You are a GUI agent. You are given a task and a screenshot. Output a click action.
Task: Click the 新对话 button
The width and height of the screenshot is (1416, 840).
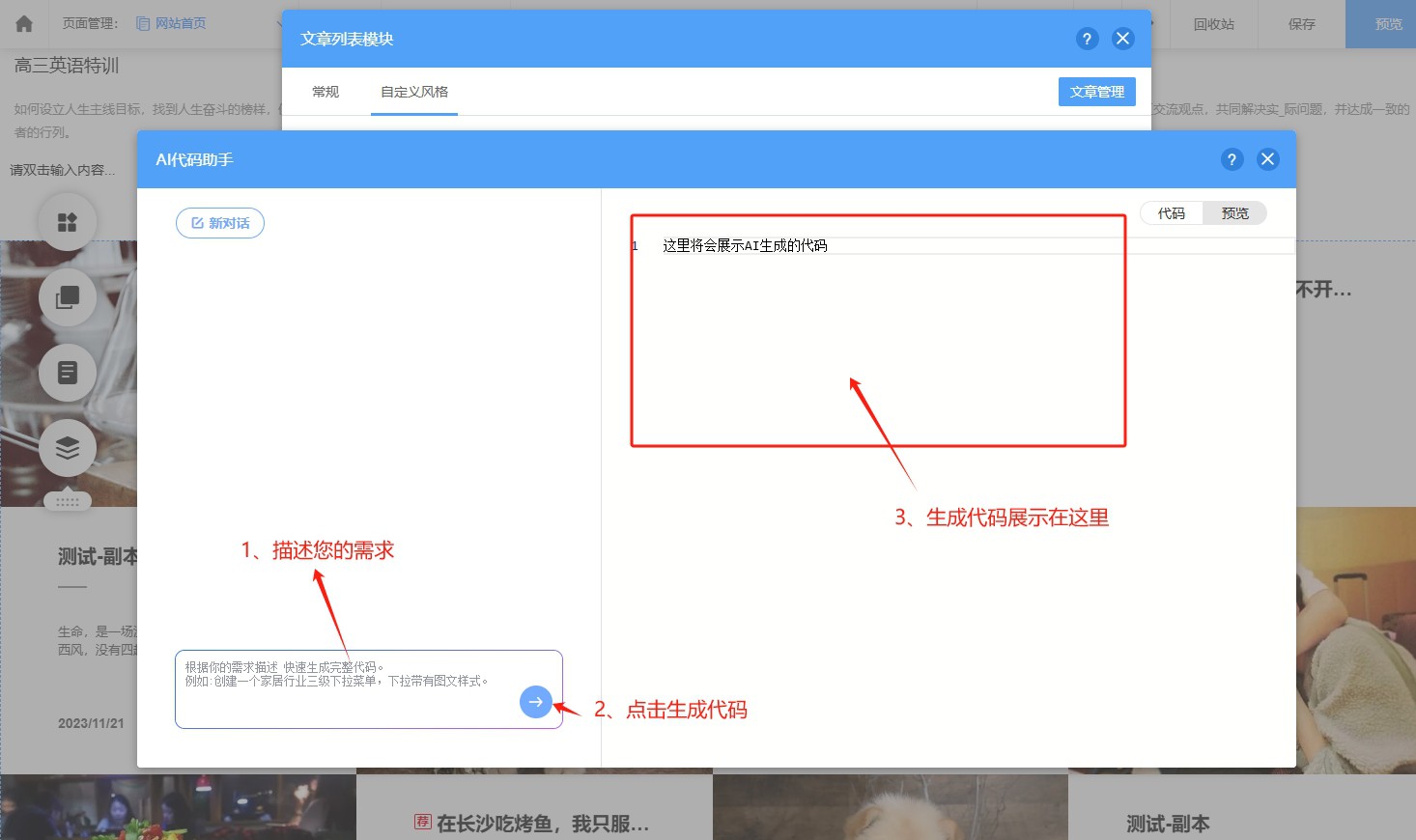[220, 223]
